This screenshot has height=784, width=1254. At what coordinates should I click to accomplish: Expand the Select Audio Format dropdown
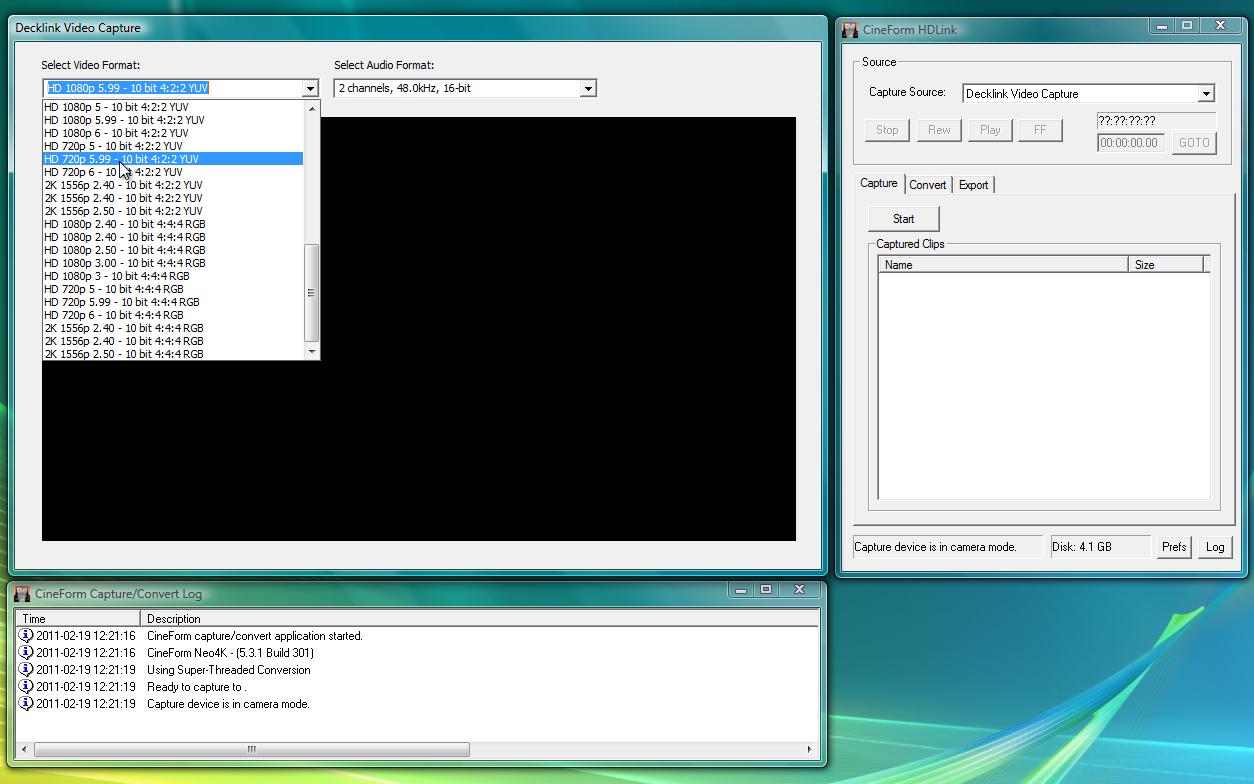point(588,89)
